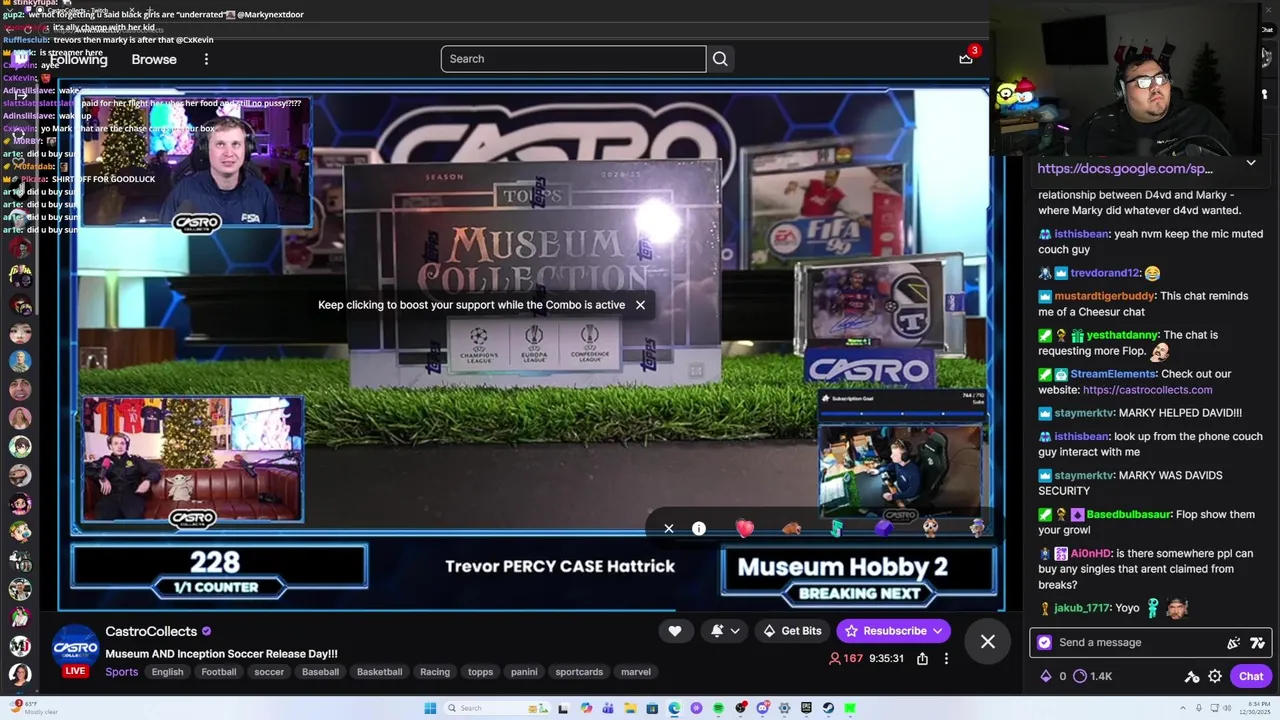The image size is (1280, 720).
Task: Open the three-dot menu beside Browse
Action: [206, 59]
